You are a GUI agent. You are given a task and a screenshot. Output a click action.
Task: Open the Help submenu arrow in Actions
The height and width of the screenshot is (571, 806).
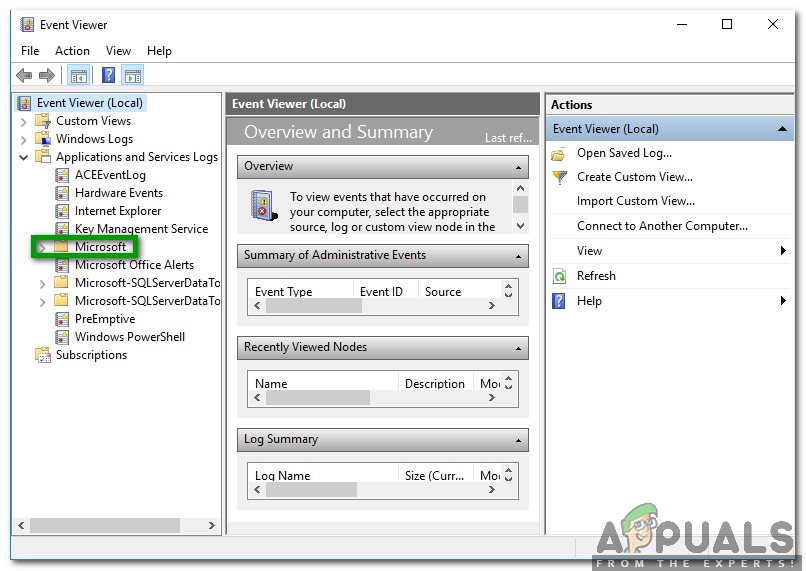pos(783,301)
